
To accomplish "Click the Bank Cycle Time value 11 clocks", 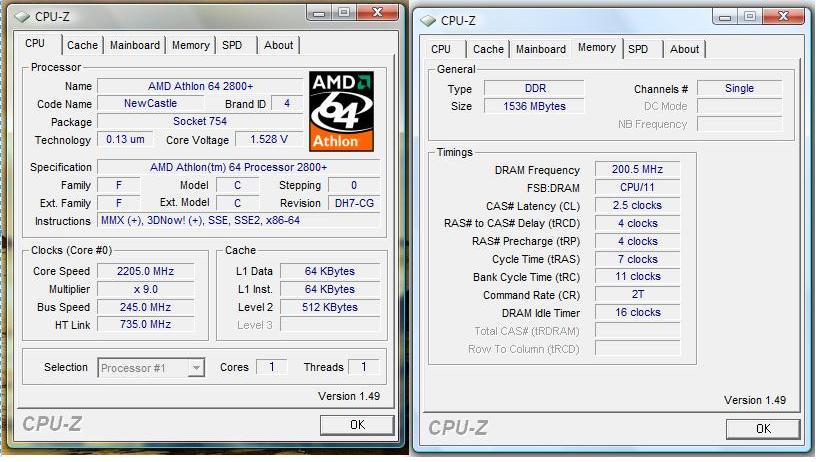I will (637, 277).
